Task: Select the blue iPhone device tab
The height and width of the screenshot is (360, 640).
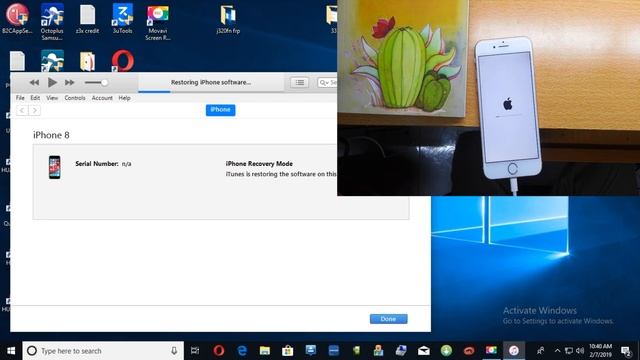Action: [x=220, y=110]
